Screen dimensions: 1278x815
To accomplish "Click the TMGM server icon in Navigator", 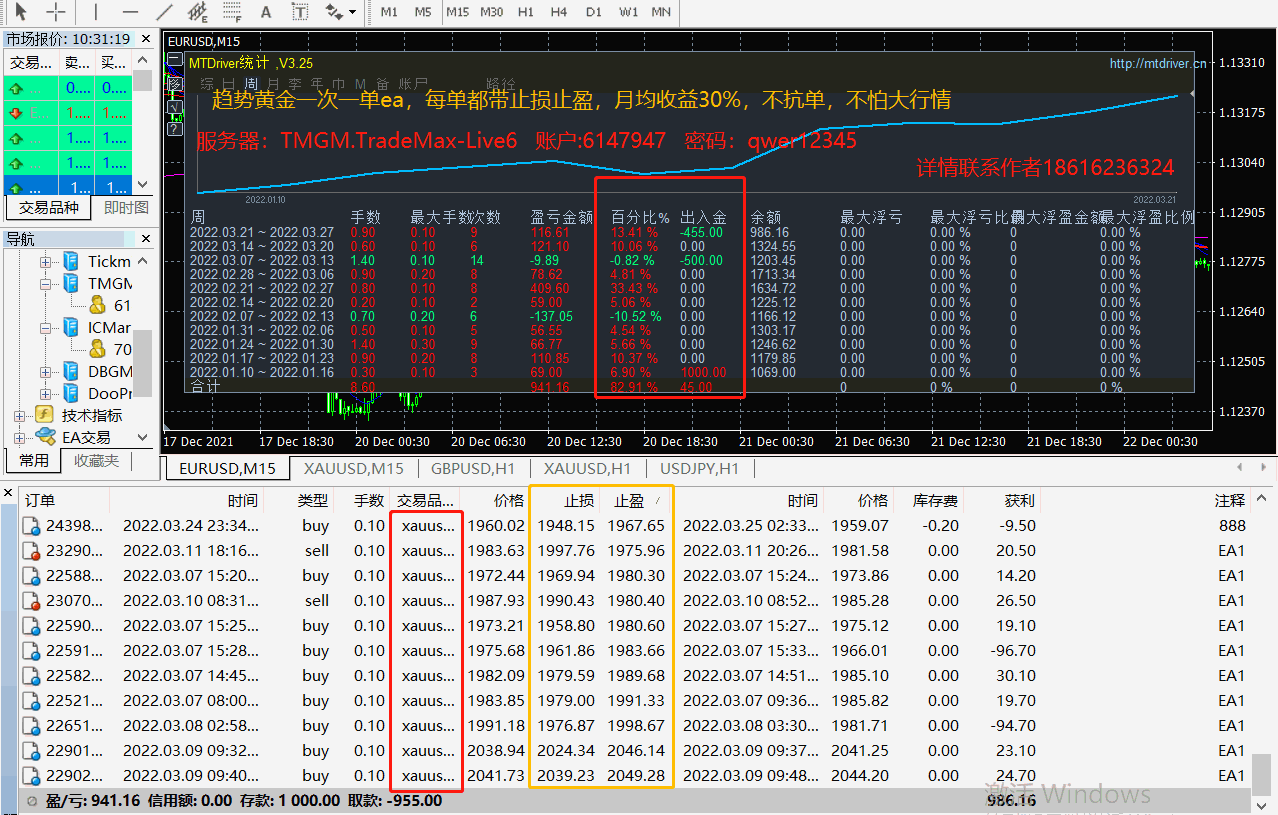I will point(72,284).
